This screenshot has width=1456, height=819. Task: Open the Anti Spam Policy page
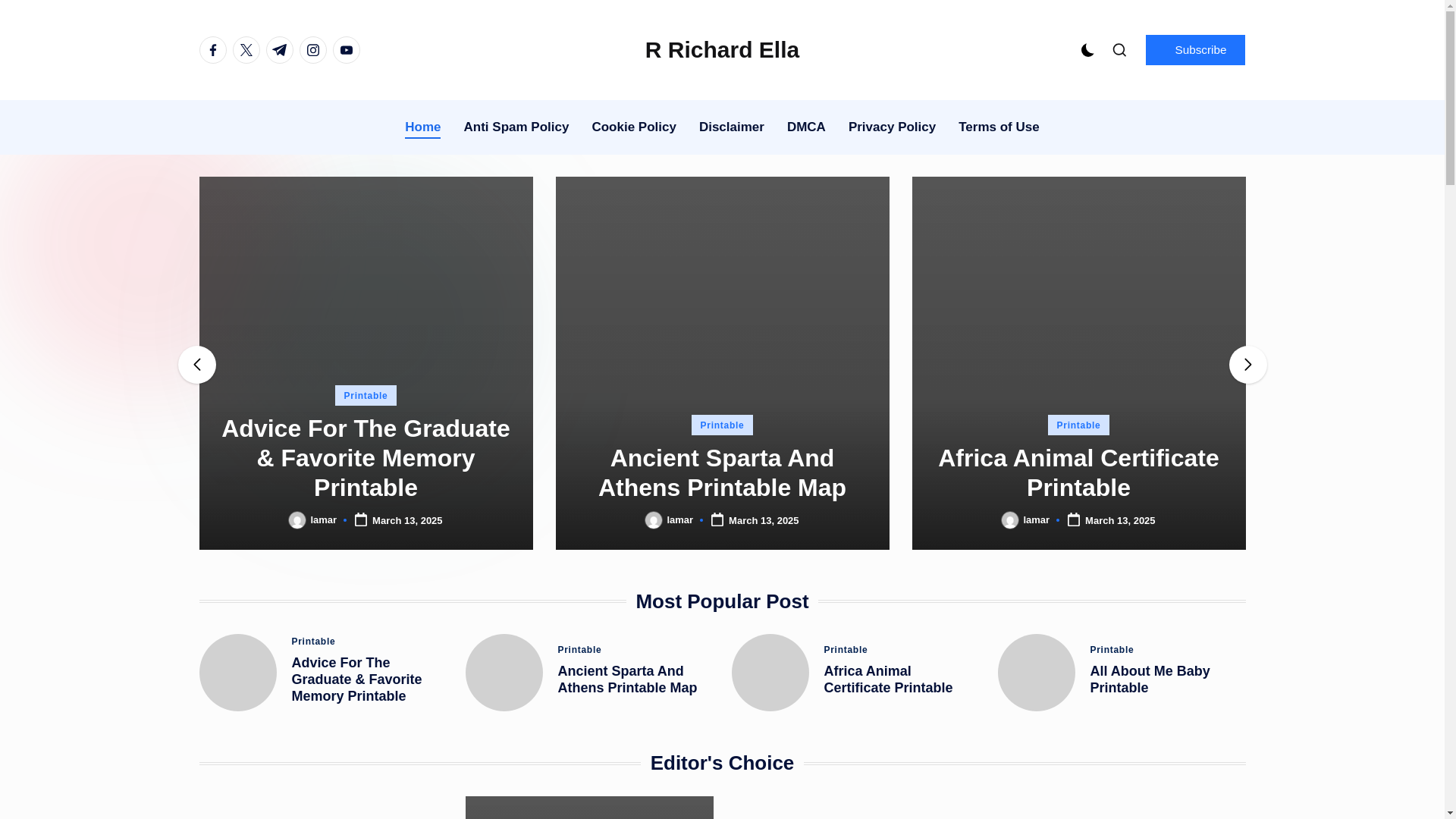pos(516,127)
